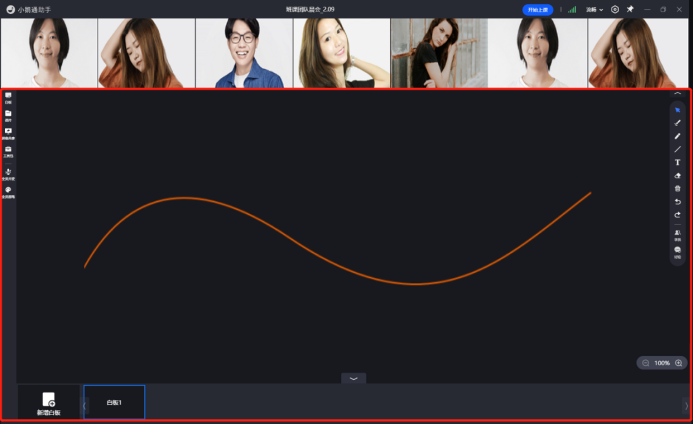693x425 pixels.
Task: Click the pin window icon in title bar
Action: pos(630,9)
